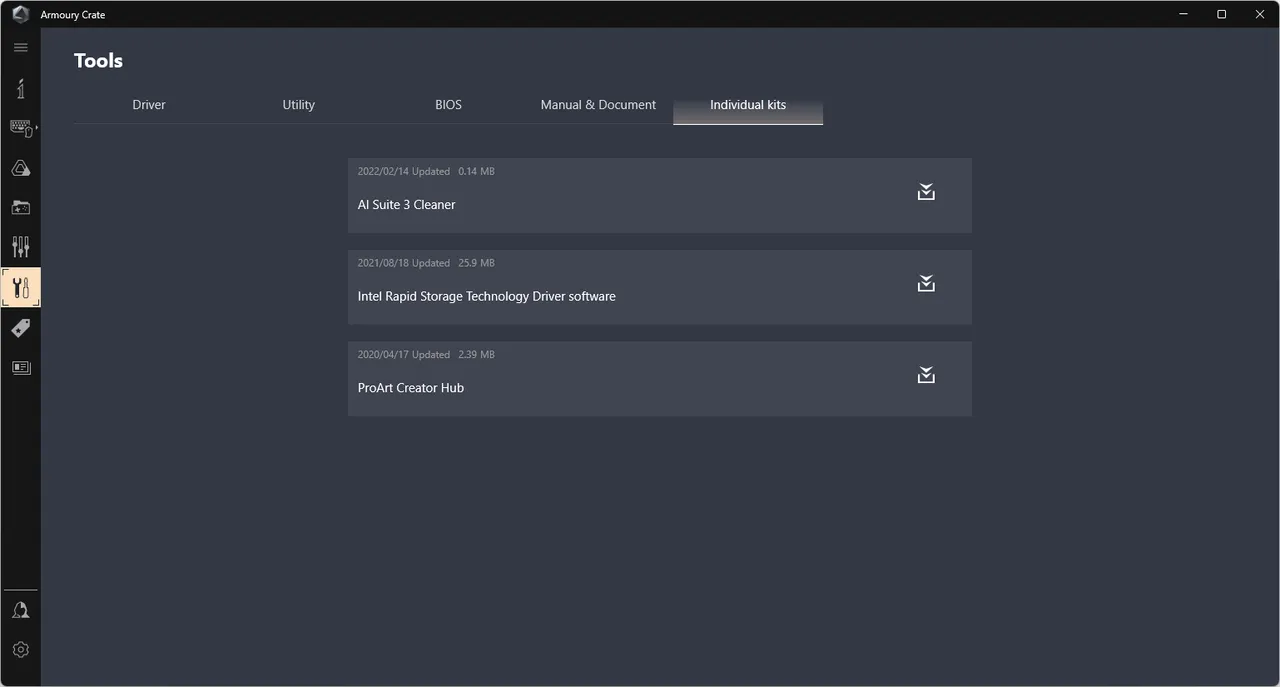
Task: Click the Tools page heading
Action: (98, 61)
